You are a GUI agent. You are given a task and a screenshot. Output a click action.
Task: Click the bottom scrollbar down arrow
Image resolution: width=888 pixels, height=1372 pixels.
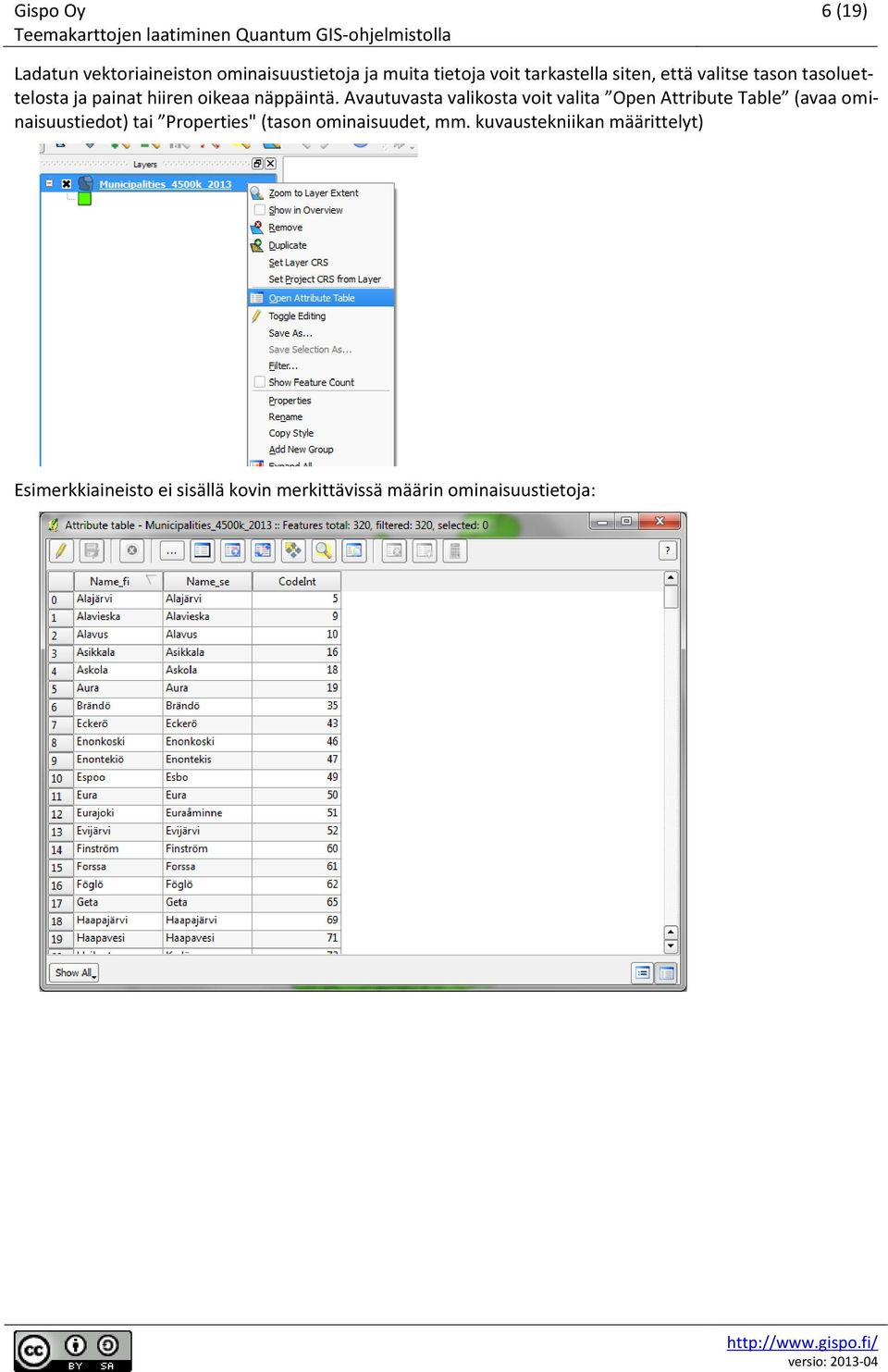[671, 946]
